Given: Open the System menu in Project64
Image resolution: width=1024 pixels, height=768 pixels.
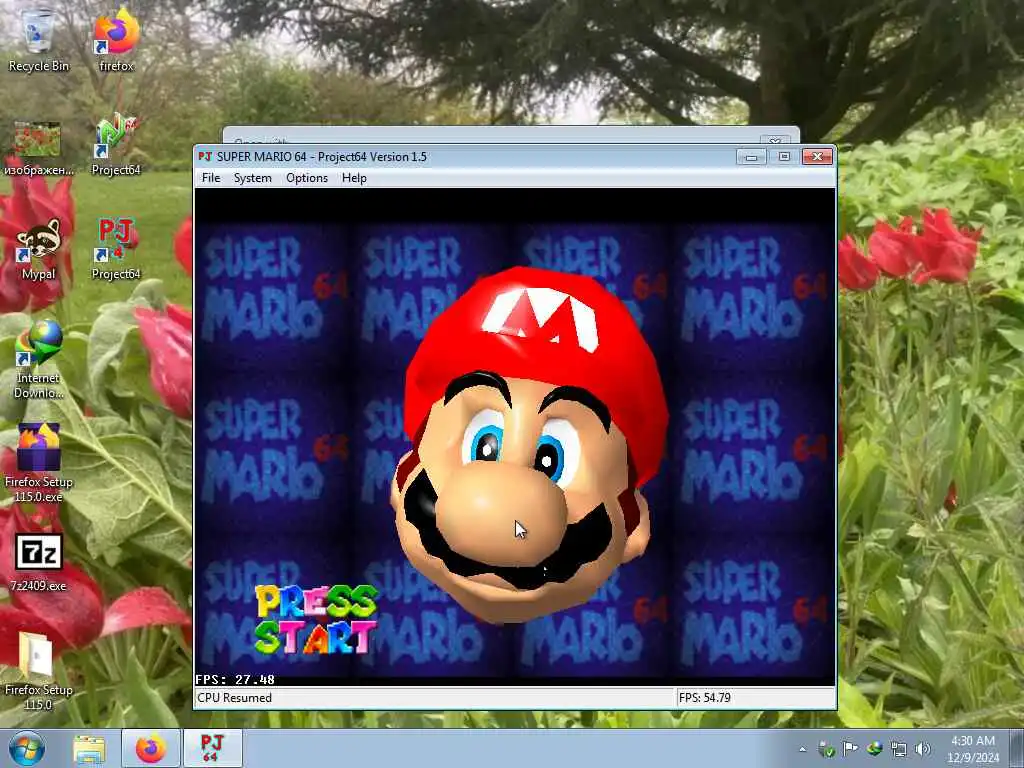Looking at the screenshot, I should point(253,178).
